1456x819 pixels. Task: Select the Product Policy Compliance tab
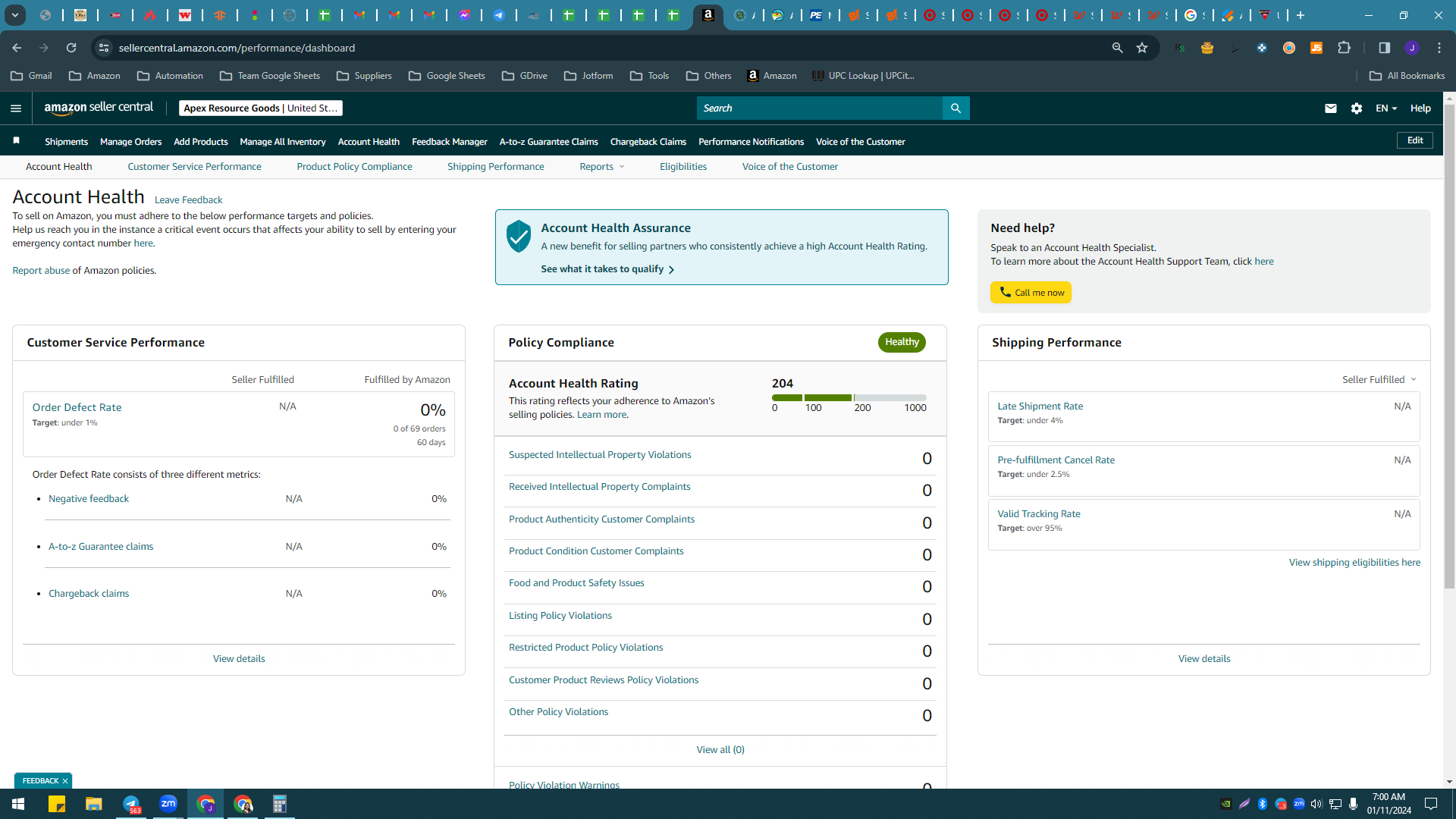354,167
